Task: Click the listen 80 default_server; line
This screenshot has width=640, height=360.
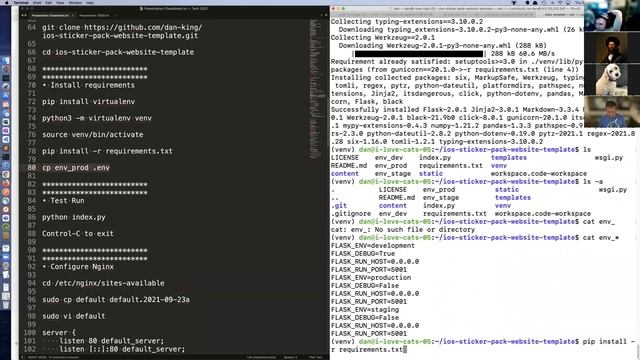Action: (x=111, y=341)
